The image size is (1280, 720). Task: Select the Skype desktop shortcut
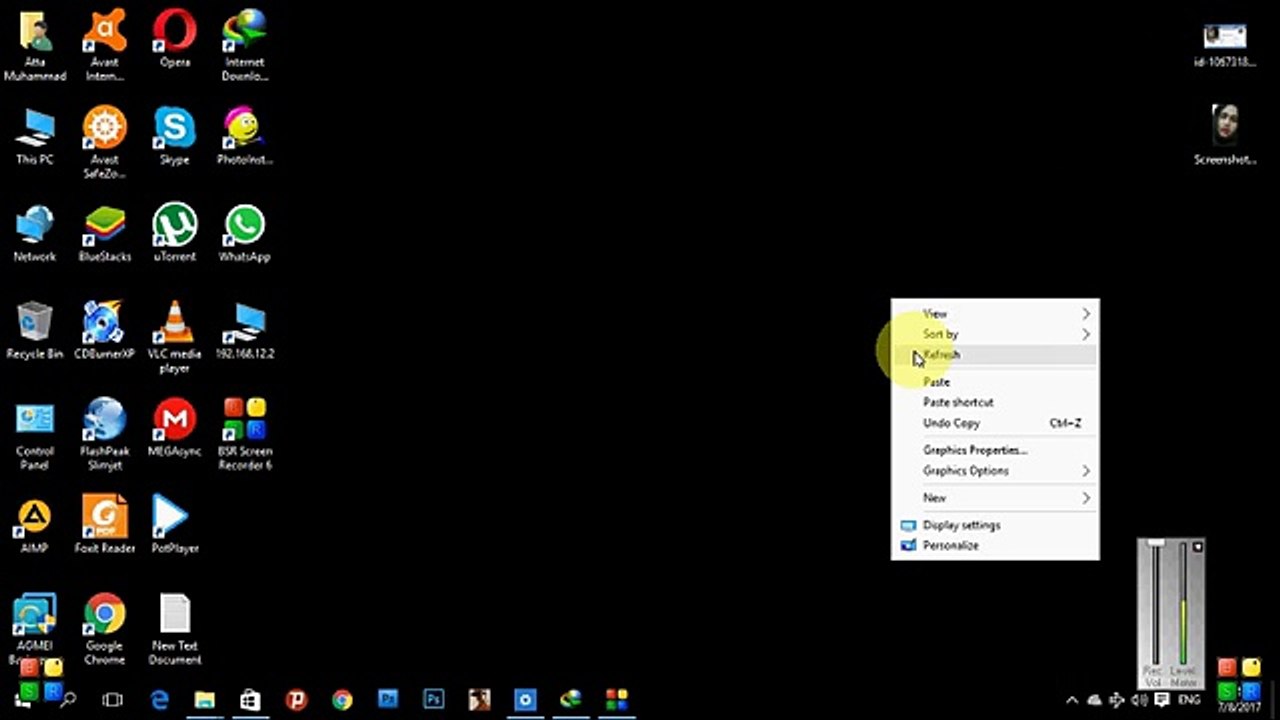pos(175,135)
